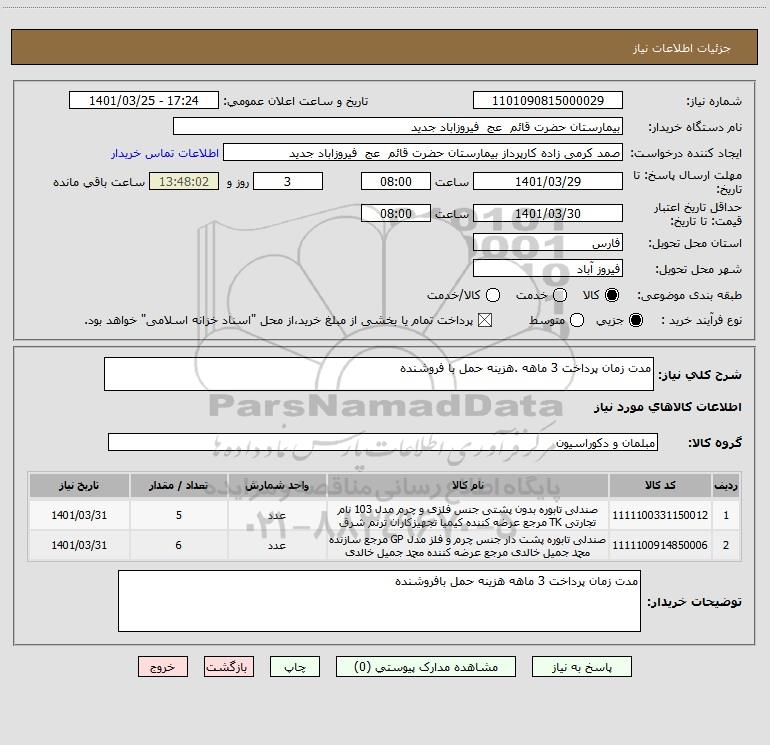Image resolution: width=770 pixels, height=745 pixels.
Task: Click the price validity date 1401/03/30
Action: [x=548, y=213]
